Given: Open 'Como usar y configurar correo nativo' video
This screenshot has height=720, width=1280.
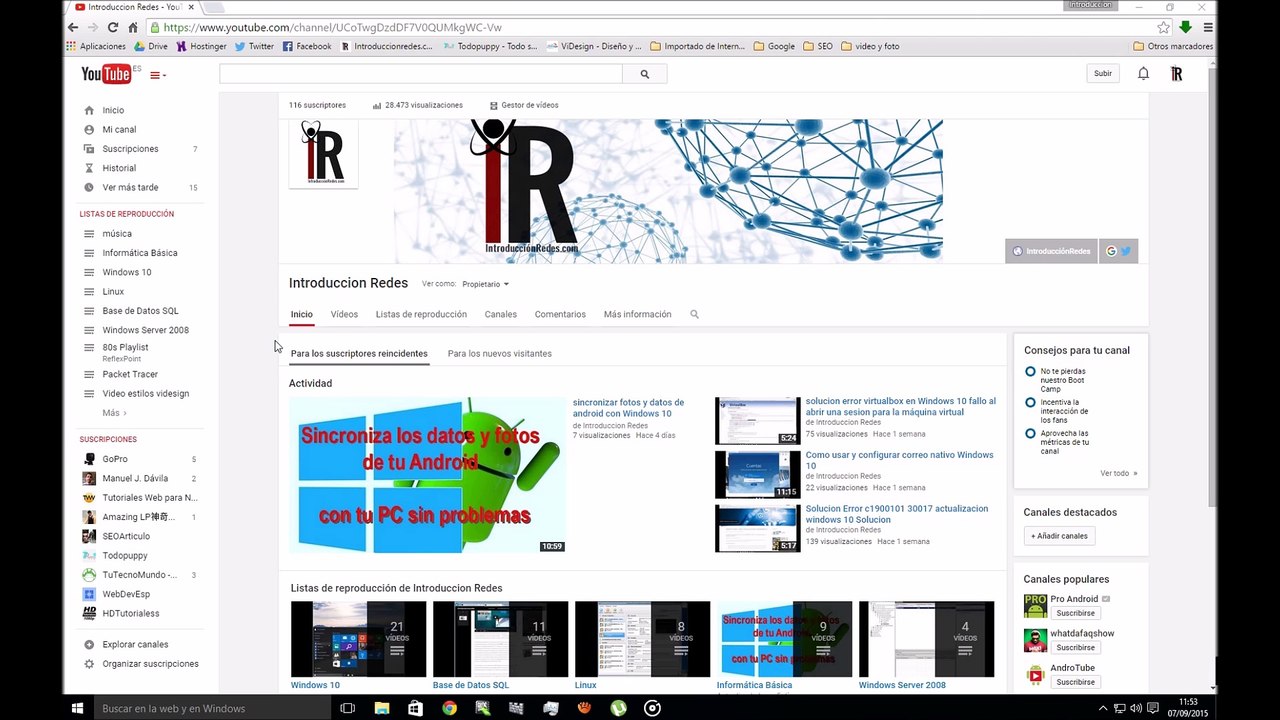Looking at the screenshot, I should coord(899,461).
